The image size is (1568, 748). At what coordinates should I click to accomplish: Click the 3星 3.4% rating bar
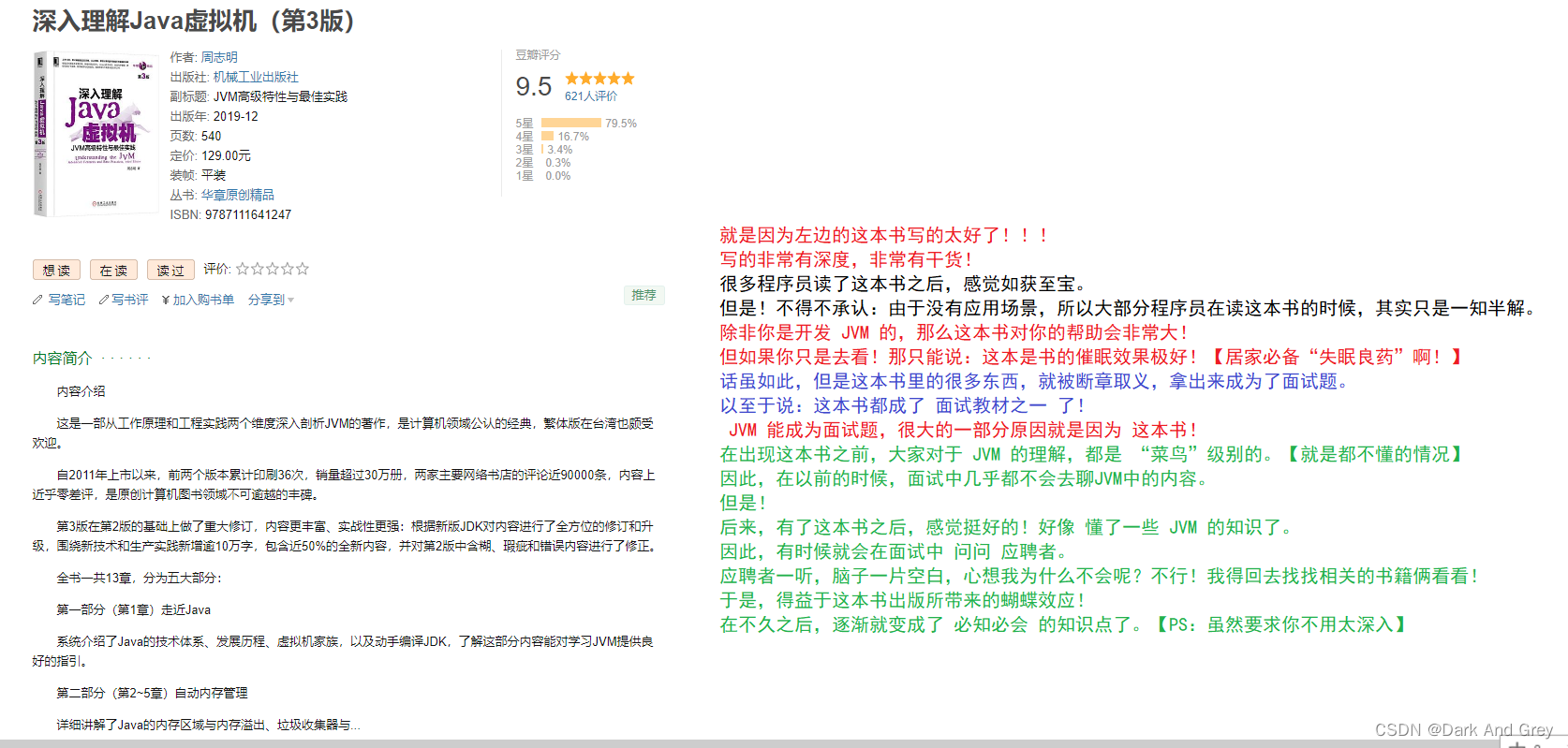click(542, 149)
